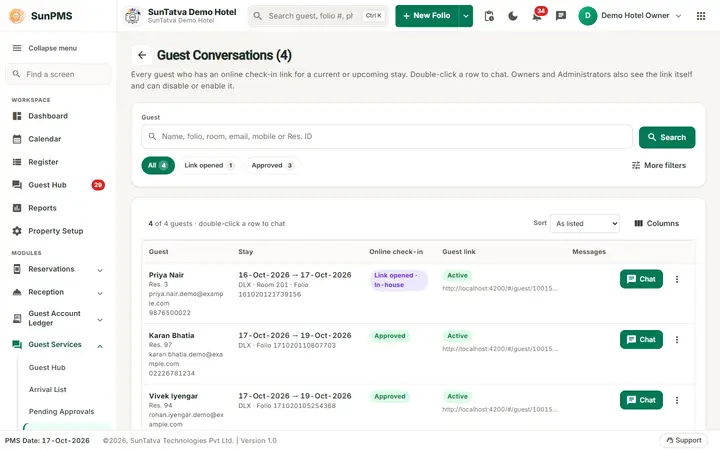720x450 pixels.
Task: Expand the Reservations module
Action: point(57,270)
